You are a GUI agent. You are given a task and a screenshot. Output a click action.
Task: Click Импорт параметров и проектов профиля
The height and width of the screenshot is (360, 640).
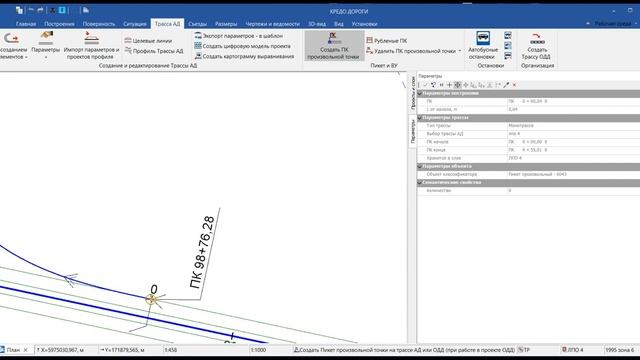pos(91,46)
